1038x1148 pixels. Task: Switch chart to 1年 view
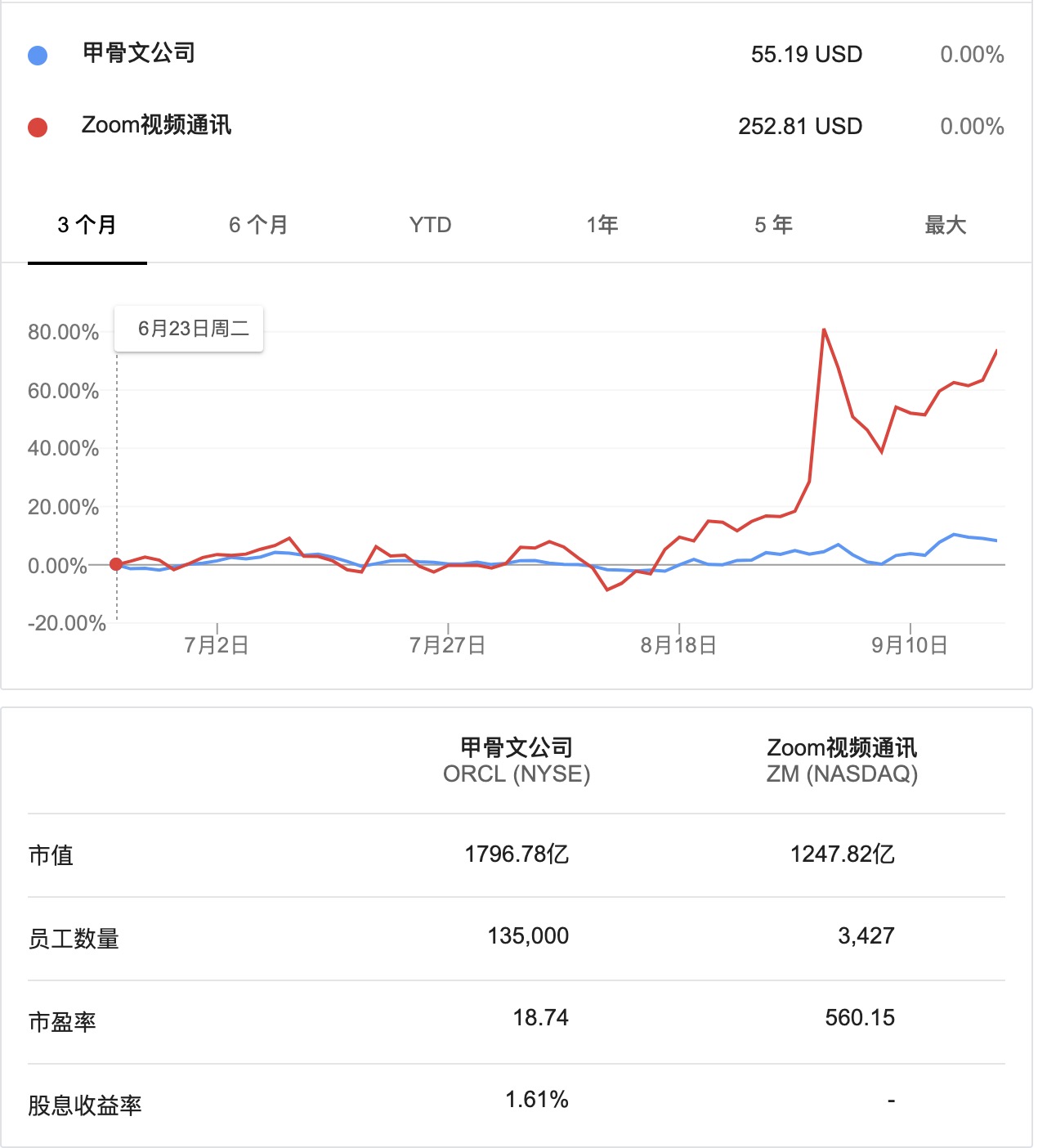602,225
